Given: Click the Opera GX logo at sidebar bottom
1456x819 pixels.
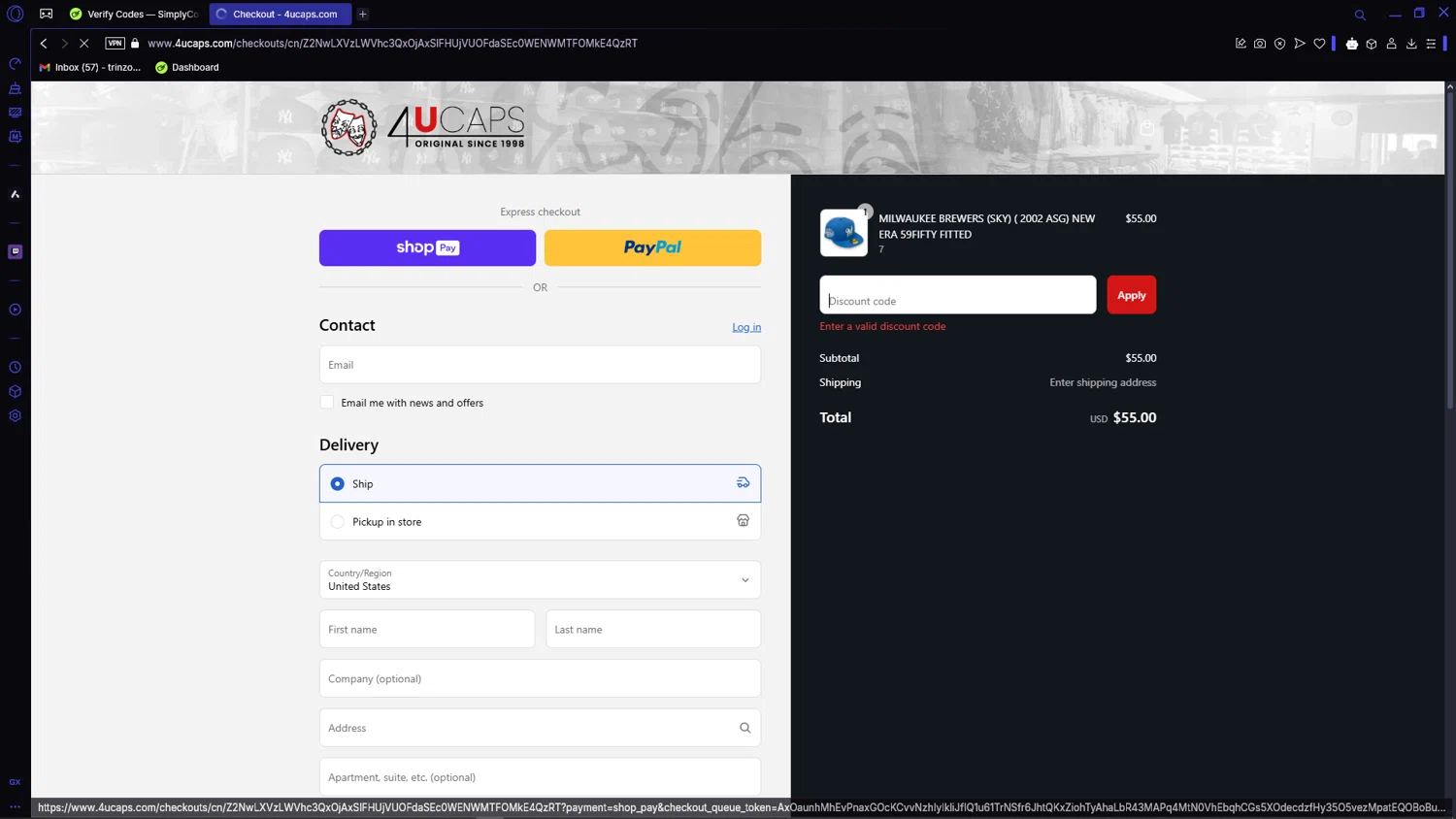Looking at the screenshot, I should [x=15, y=782].
